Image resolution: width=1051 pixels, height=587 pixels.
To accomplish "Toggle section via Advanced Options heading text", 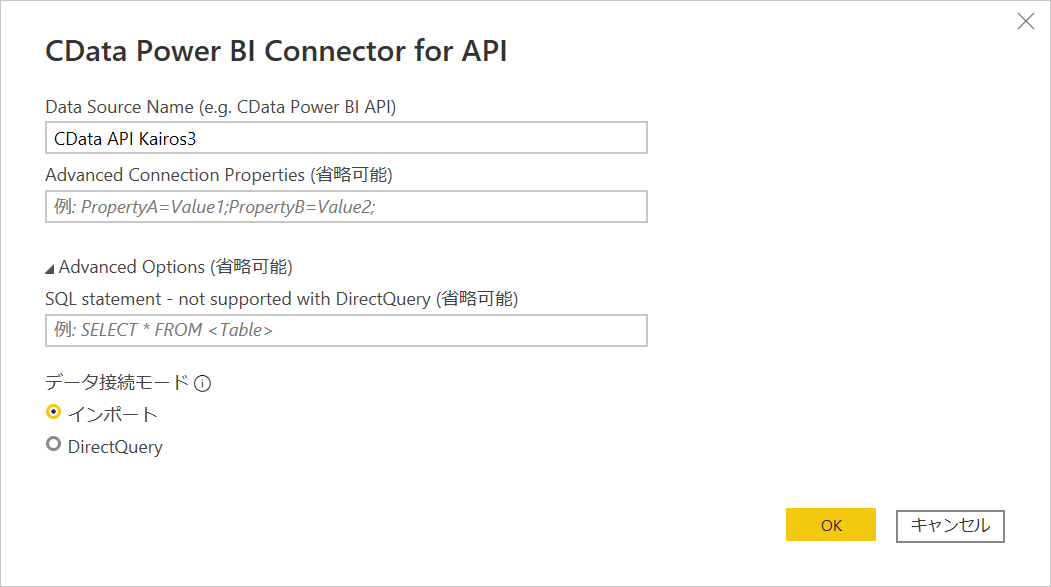I will tap(175, 267).
